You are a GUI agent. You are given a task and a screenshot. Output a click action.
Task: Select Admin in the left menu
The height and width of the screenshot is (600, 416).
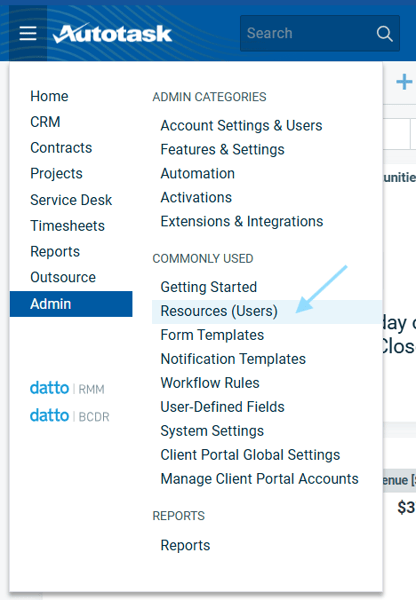pos(71,304)
